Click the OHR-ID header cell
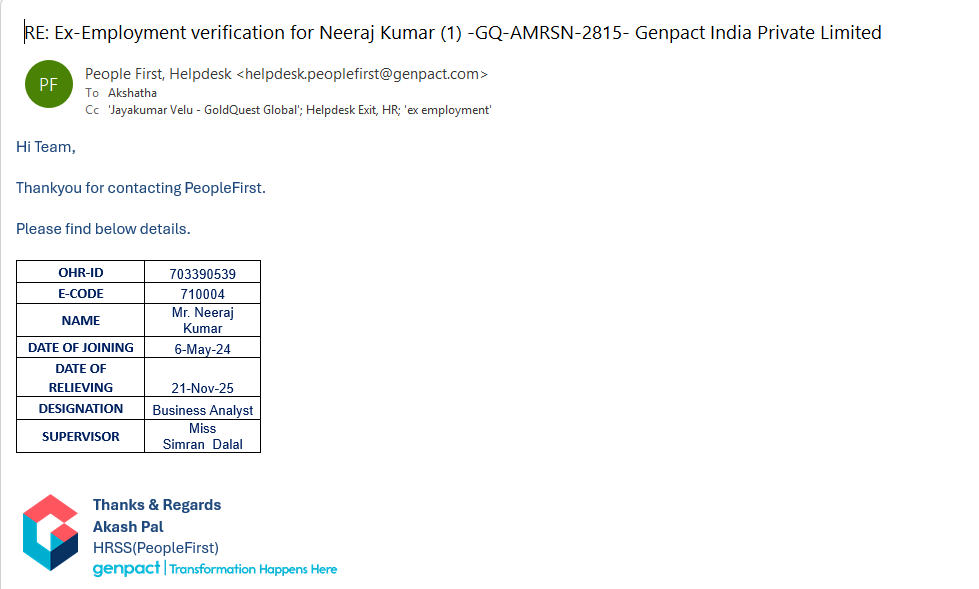979x589 pixels. (81, 272)
